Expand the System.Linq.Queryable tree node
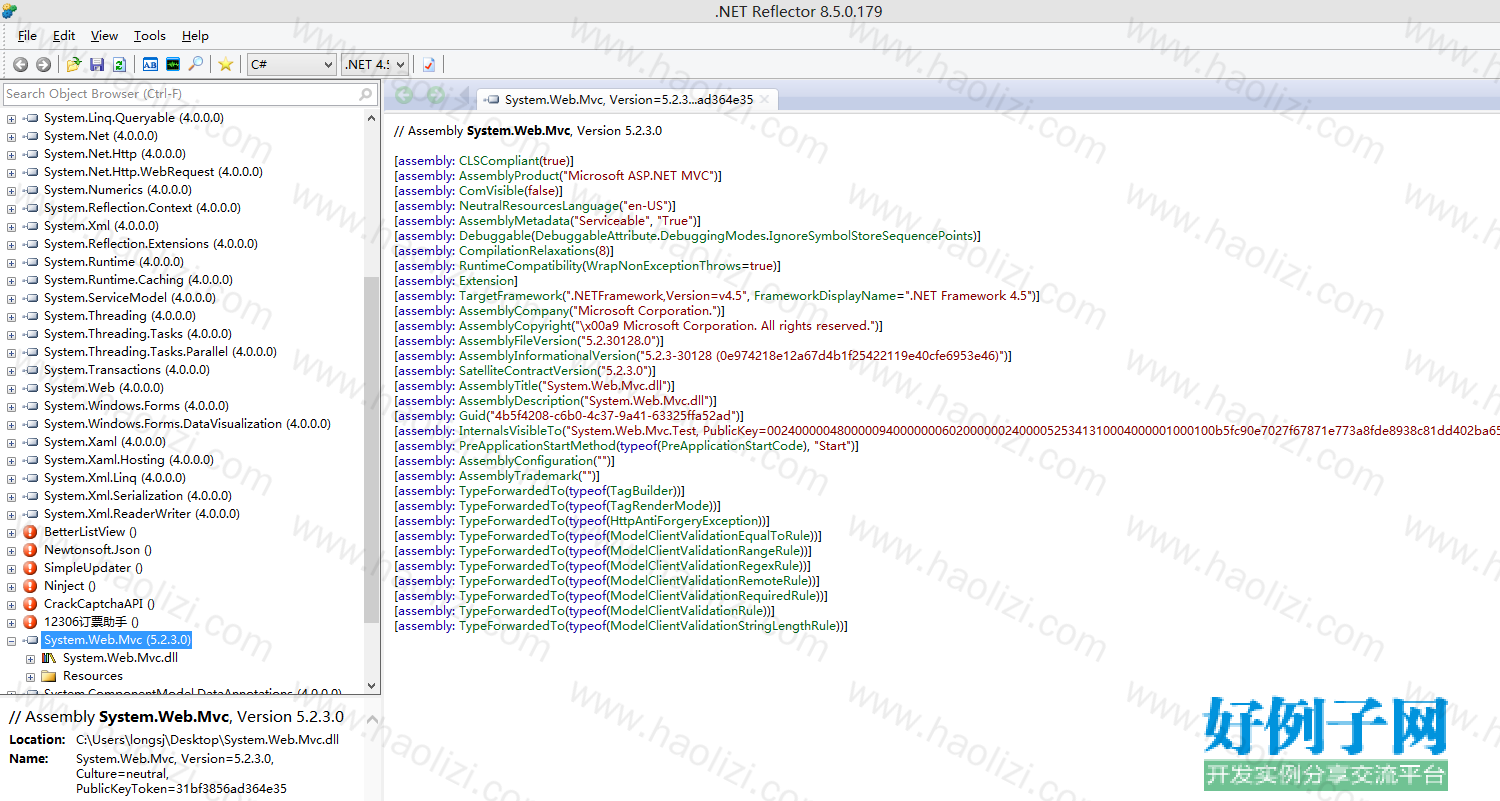1500x801 pixels. pyautogui.click(x=12, y=118)
